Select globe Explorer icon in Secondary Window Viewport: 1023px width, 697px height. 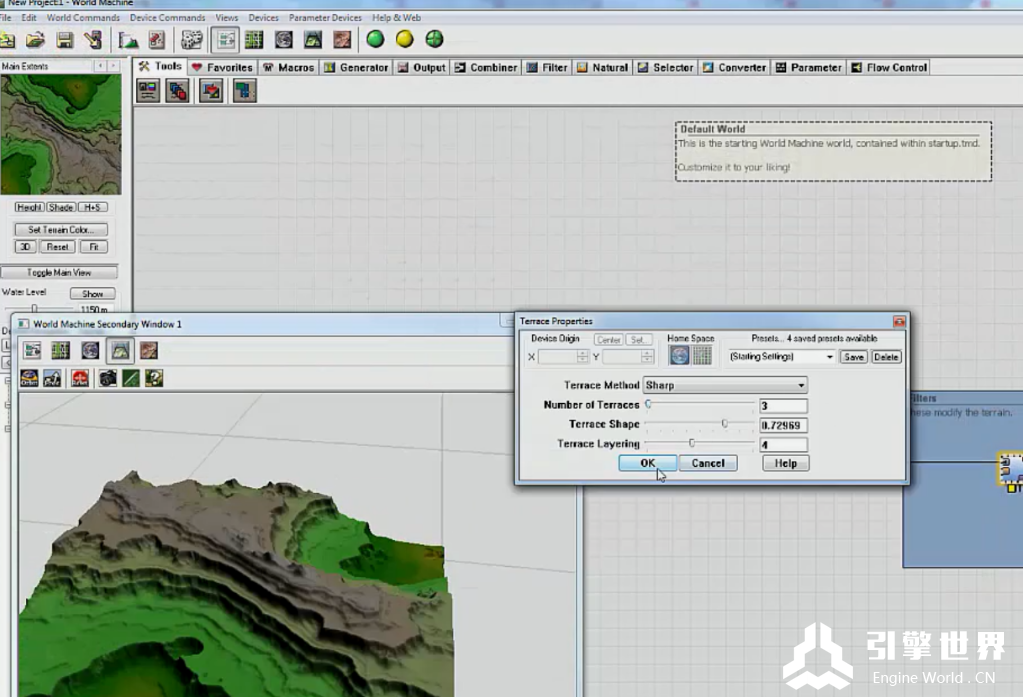click(x=90, y=350)
